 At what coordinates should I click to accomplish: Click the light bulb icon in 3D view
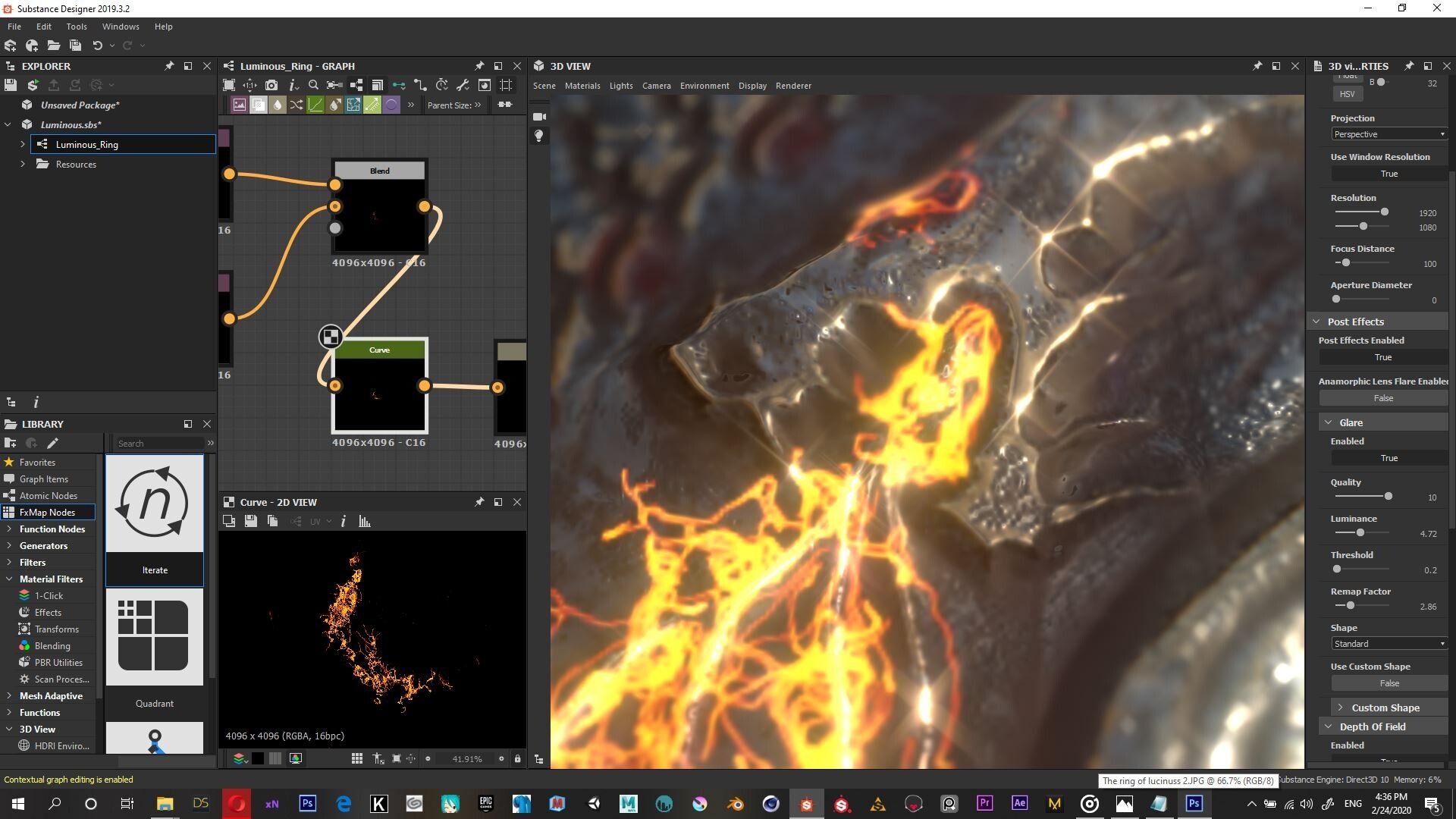pyautogui.click(x=539, y=136)
